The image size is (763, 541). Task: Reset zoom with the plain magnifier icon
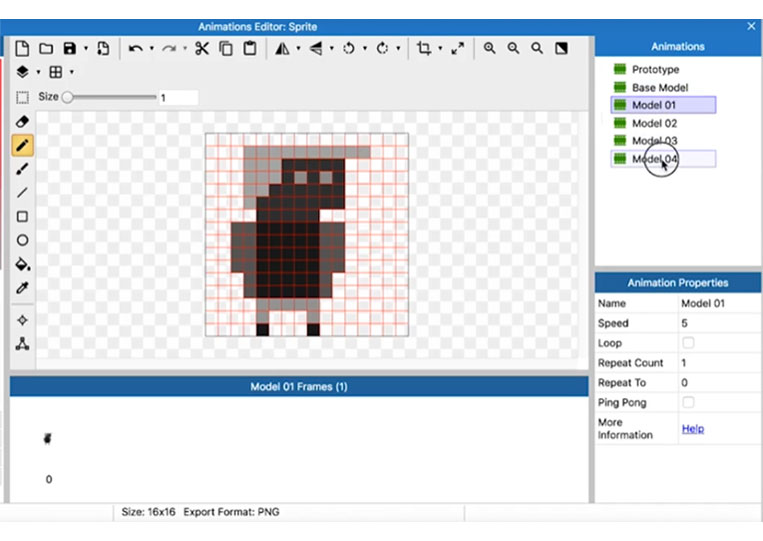click(537, 48)
